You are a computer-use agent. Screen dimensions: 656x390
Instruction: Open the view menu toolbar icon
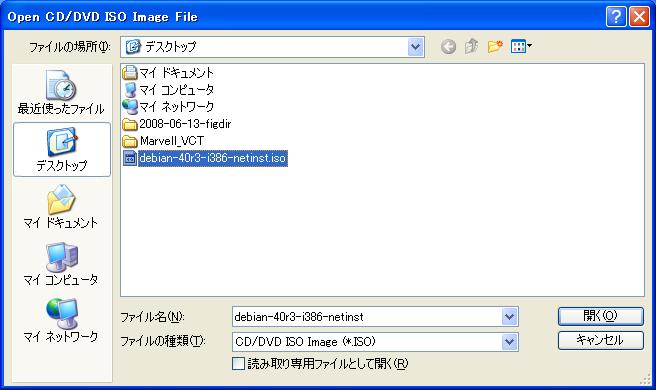tap(521, 46)
